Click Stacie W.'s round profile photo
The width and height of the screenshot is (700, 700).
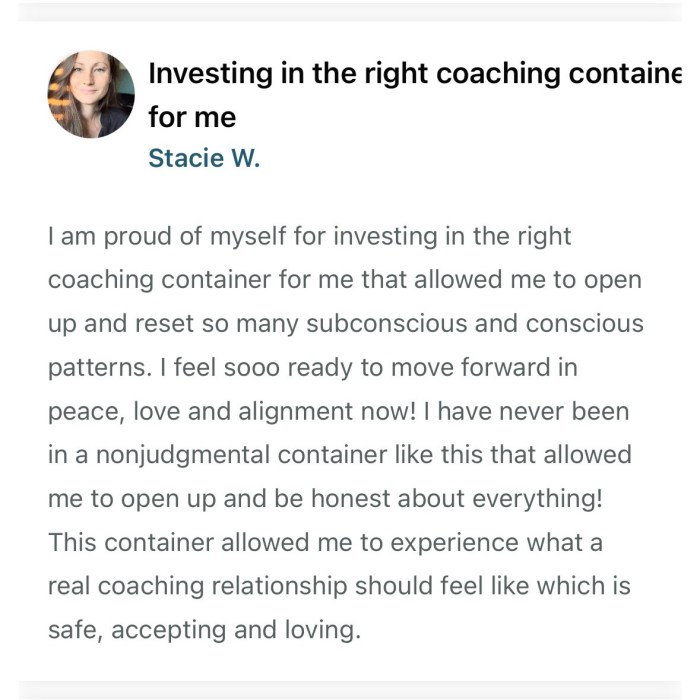tap(91, 94)
